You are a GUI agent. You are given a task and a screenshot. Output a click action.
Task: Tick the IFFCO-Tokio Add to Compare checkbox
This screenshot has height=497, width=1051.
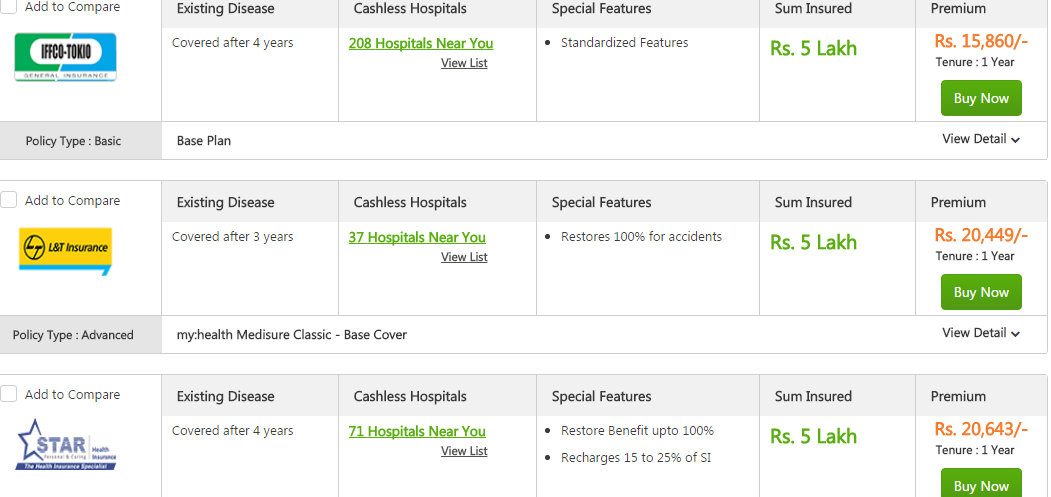[8, 6]
